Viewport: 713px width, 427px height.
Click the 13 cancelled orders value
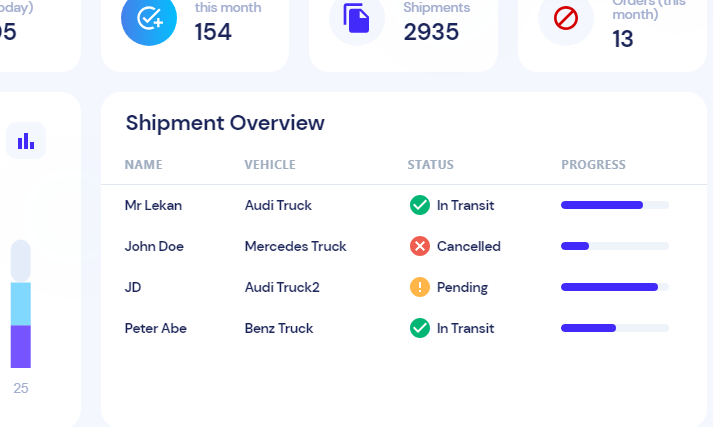pyautogui.click(x=623, y=39)
